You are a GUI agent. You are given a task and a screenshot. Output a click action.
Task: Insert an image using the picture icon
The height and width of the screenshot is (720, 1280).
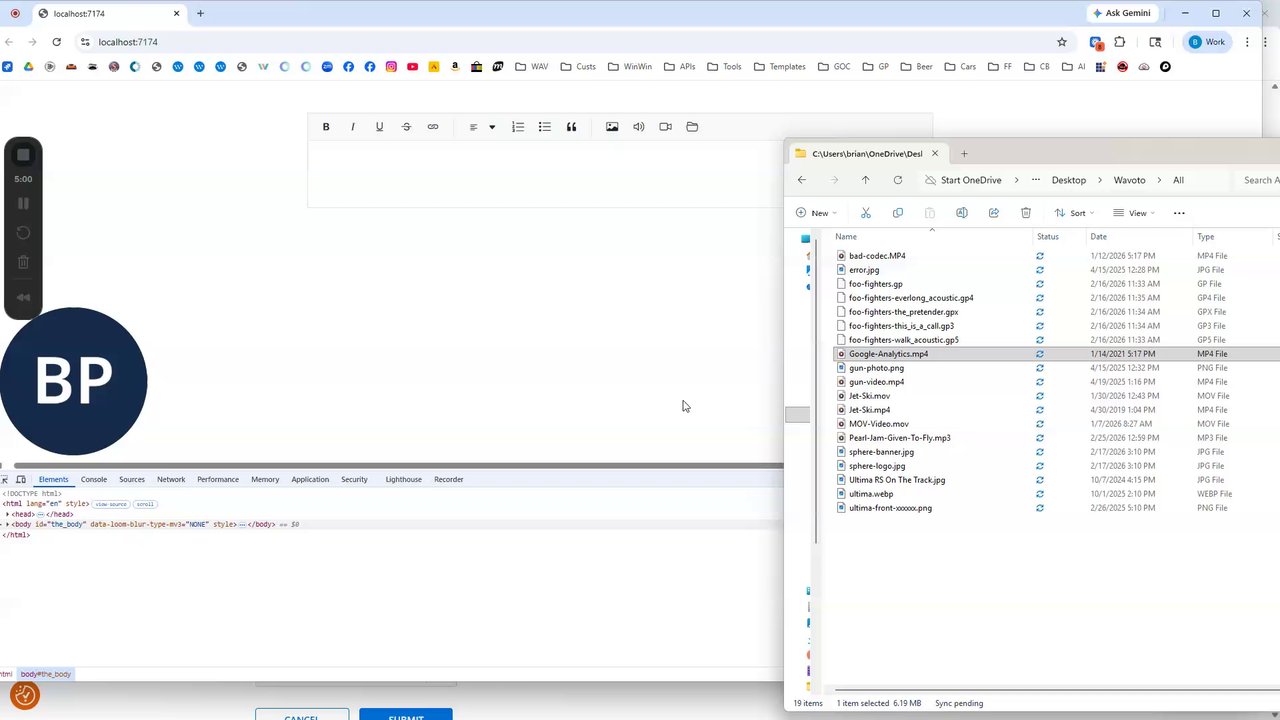point(612,127)
